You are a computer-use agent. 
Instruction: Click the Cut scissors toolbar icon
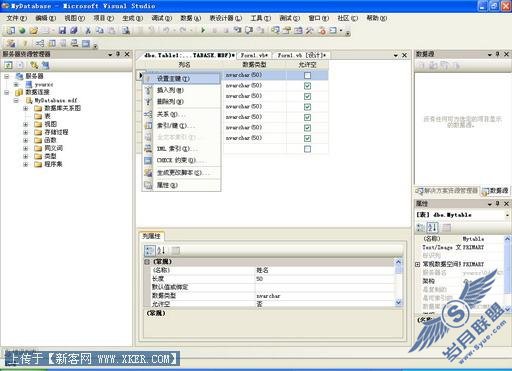point(88,31)
